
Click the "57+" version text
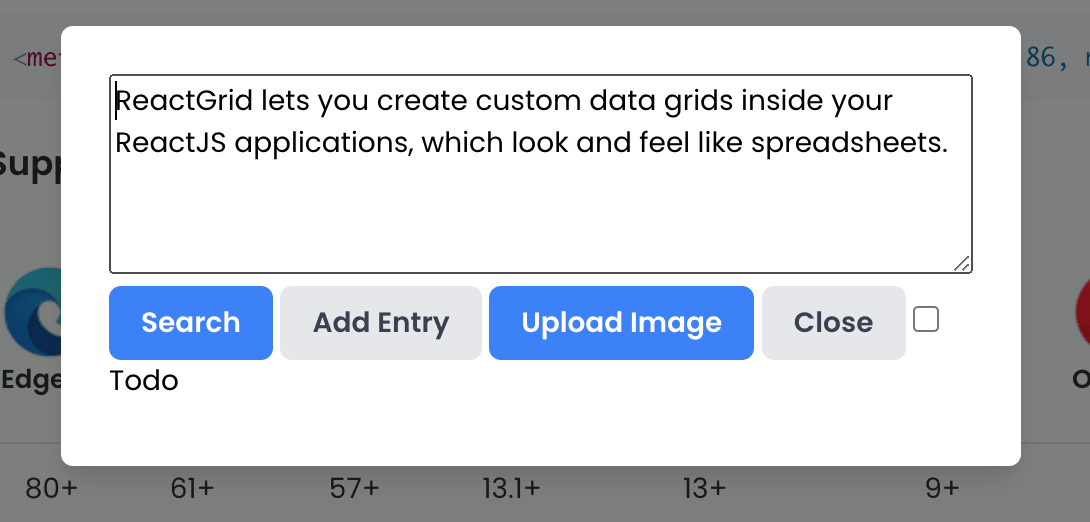pyautogui.click(x=355, y=489)
